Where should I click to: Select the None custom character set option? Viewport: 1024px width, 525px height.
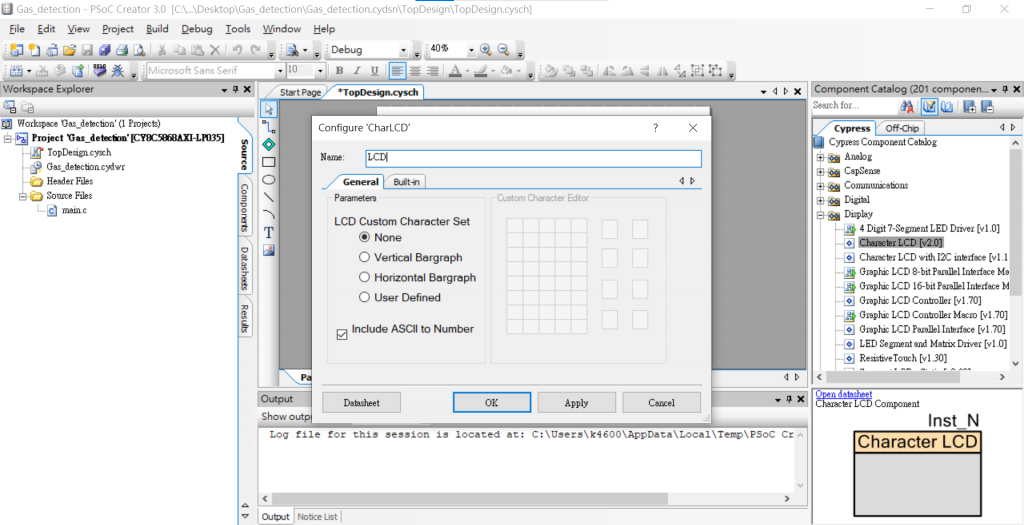coord(364,238)
